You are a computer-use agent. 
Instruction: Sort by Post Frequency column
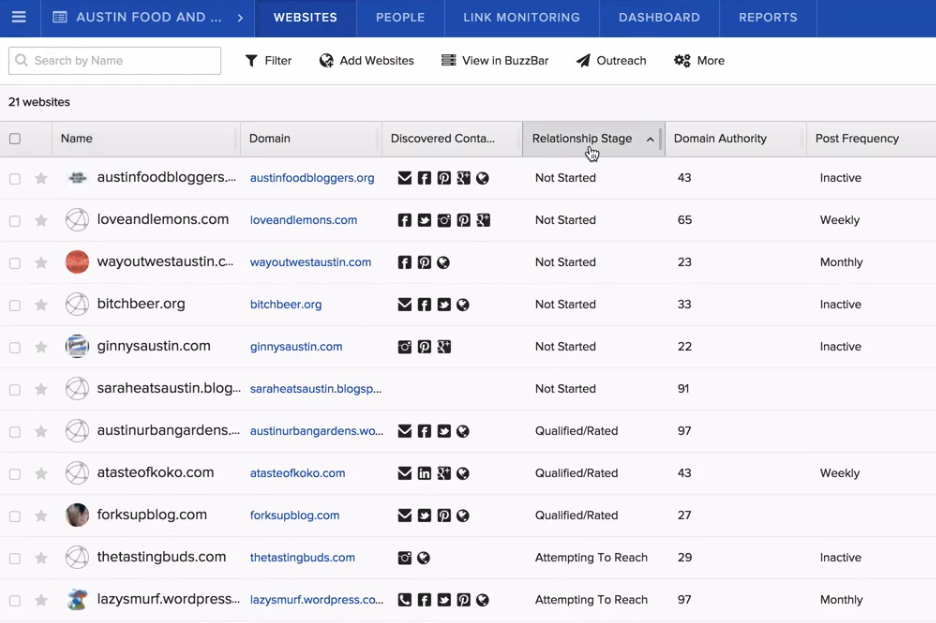tap(871, 138)
